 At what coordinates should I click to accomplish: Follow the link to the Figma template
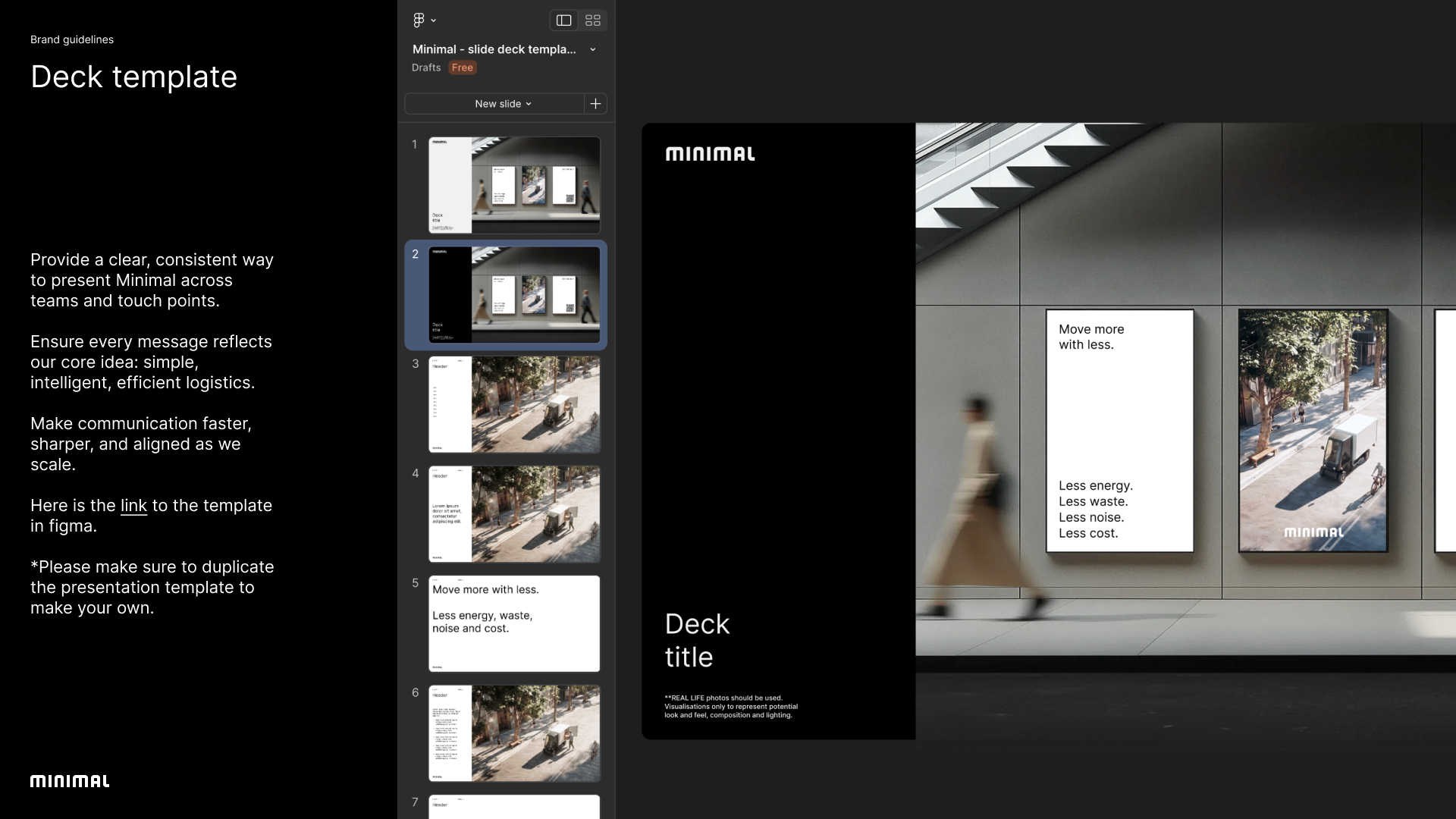tap(133, 506)
